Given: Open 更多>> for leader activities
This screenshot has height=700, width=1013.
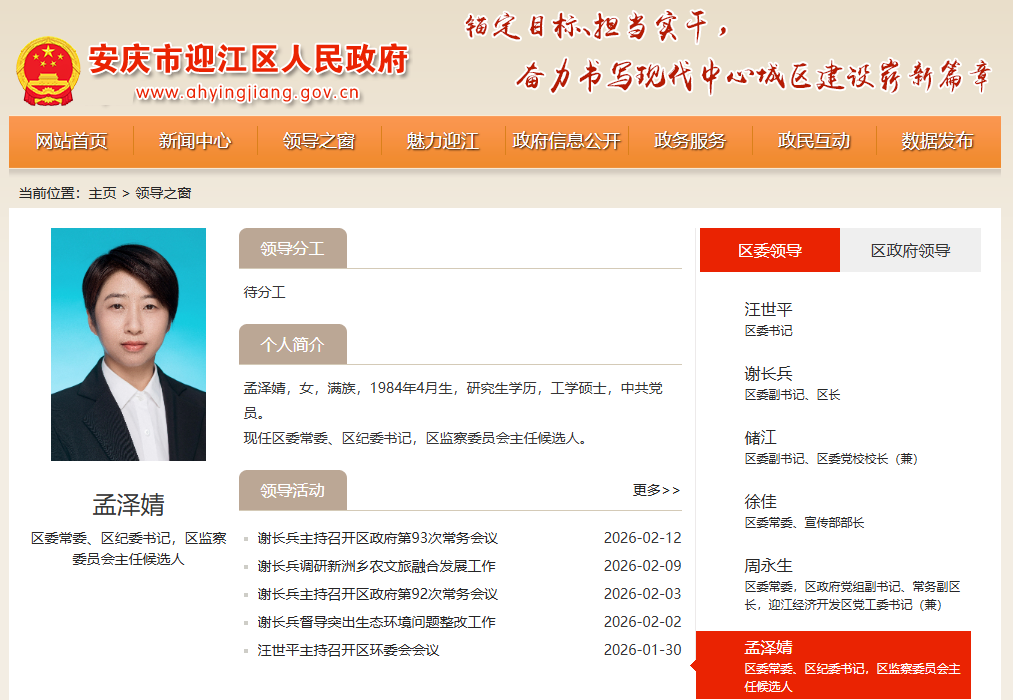Looking at the screenshot, I should click(x=656, y=490).
